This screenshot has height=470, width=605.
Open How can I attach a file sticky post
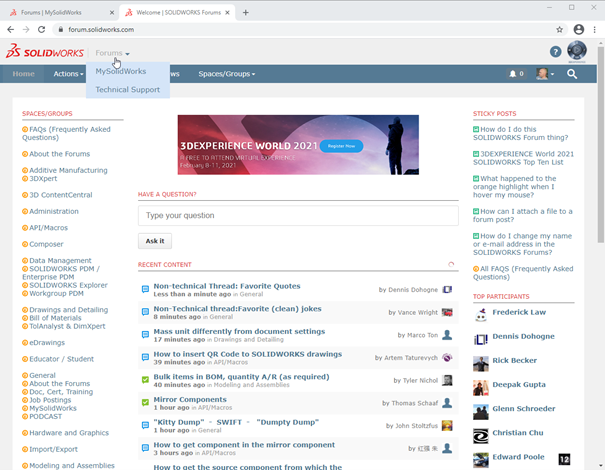pyautogui.click(x=523, y=215)
